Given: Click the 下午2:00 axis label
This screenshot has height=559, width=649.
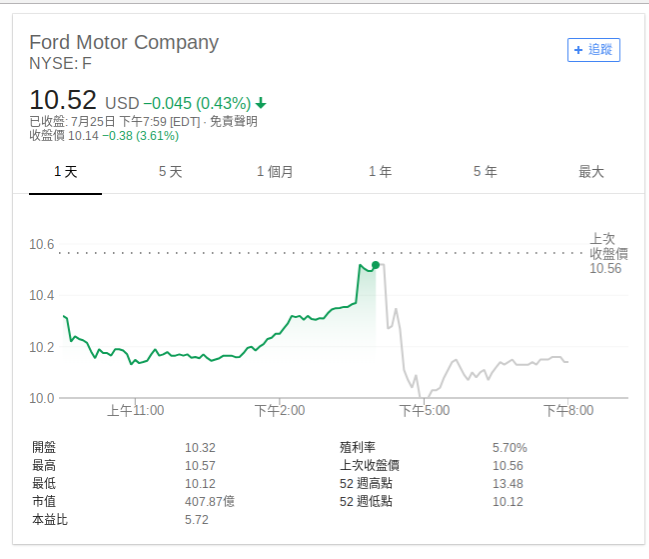Looking at the screenshot, I should click(x=280, y=410).
